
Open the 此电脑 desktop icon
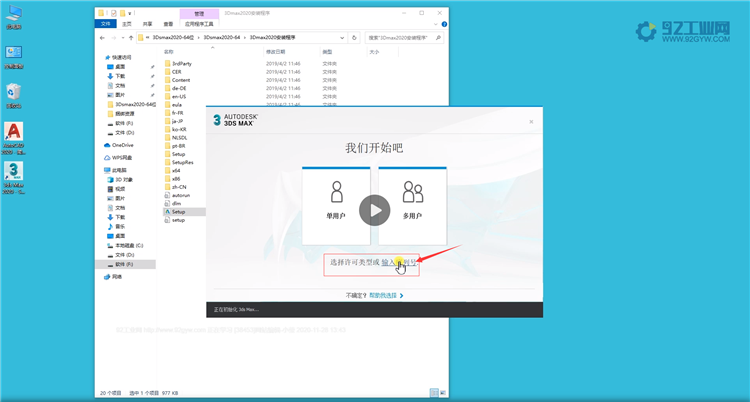13,17
